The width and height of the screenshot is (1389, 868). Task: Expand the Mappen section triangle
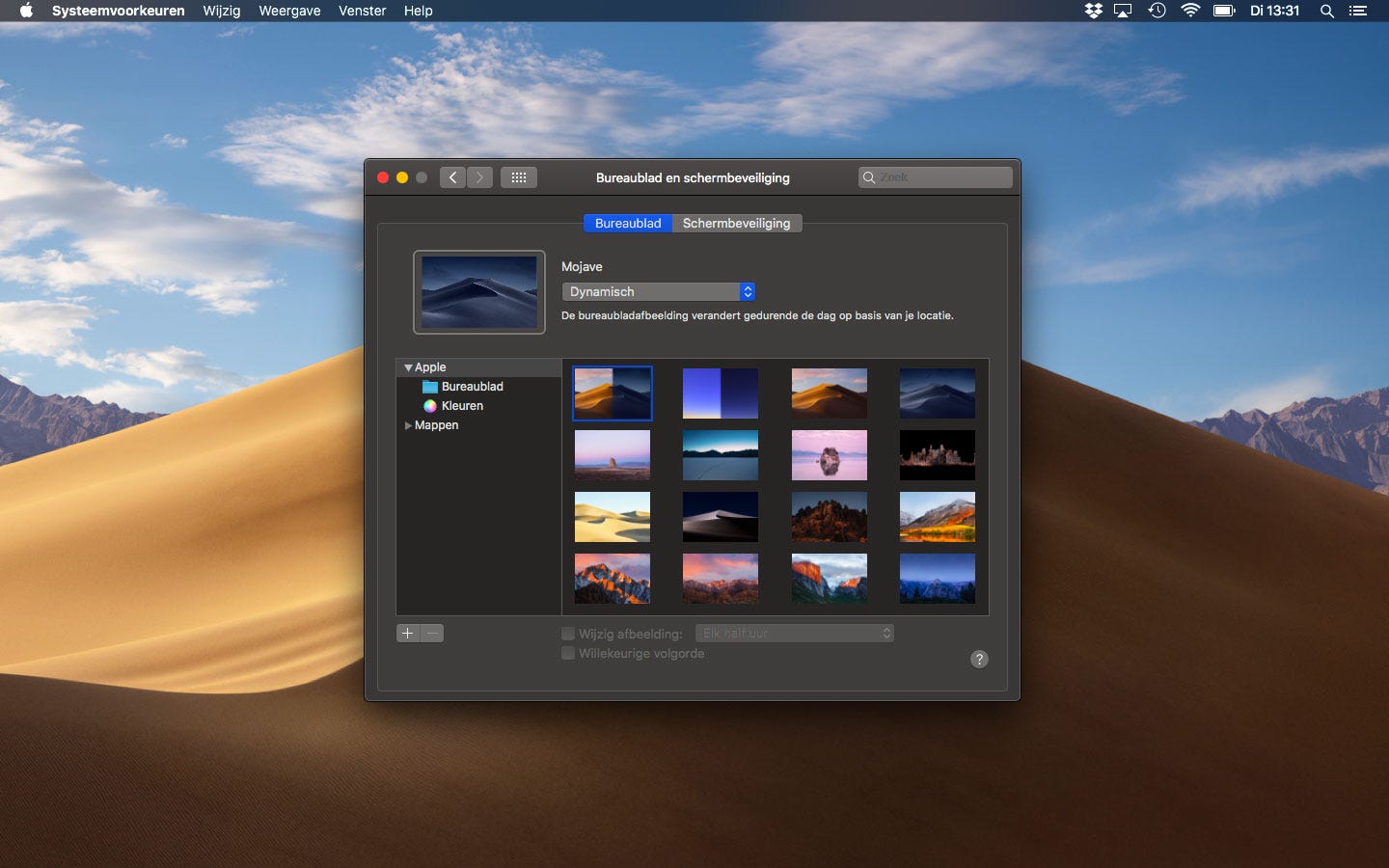pos(408,425)
